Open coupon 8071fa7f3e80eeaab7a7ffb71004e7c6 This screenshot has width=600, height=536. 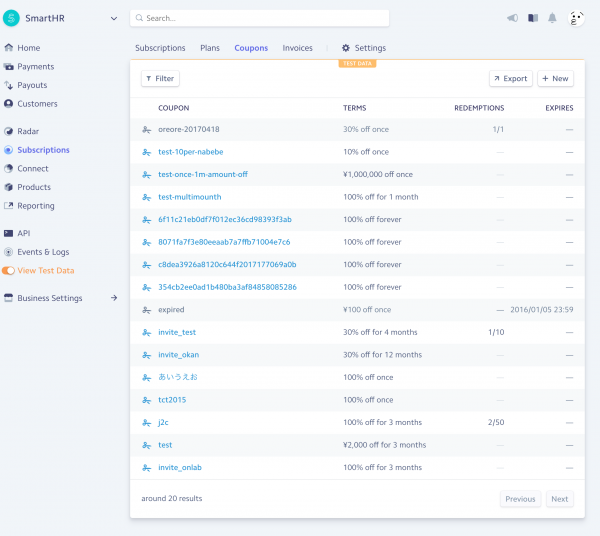click(224, 242)
